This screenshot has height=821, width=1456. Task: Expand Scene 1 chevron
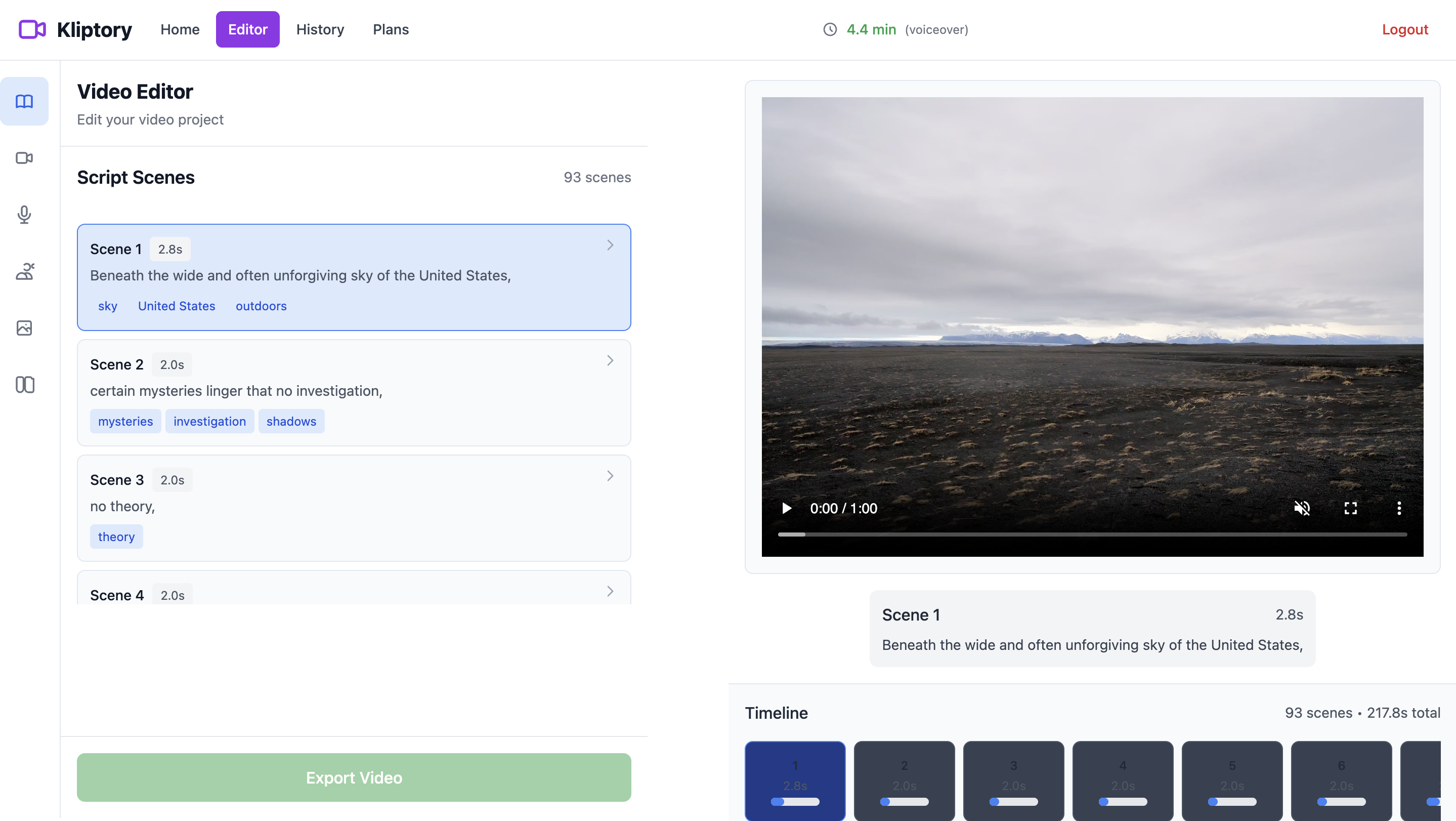(610, 245)
